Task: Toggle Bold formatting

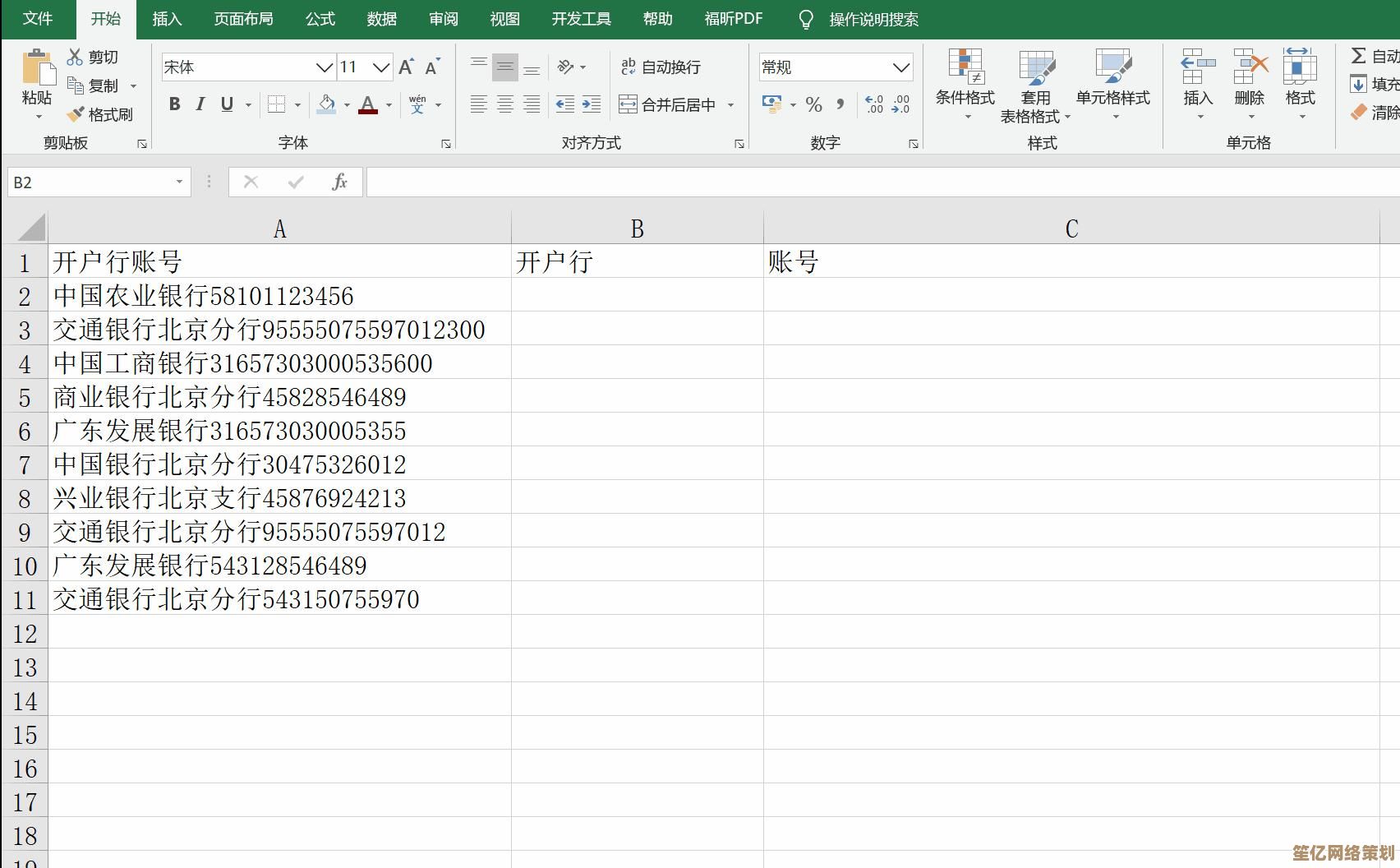Action: pyautogui.click(x=173, y=104)
